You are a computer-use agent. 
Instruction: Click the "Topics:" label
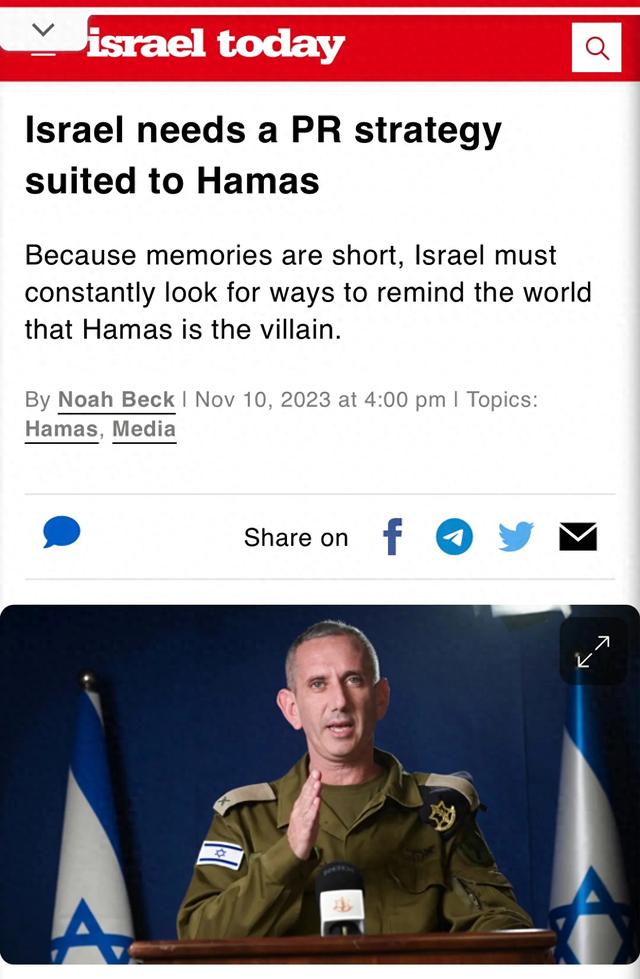pyautogui.click(x=502, y=400)
